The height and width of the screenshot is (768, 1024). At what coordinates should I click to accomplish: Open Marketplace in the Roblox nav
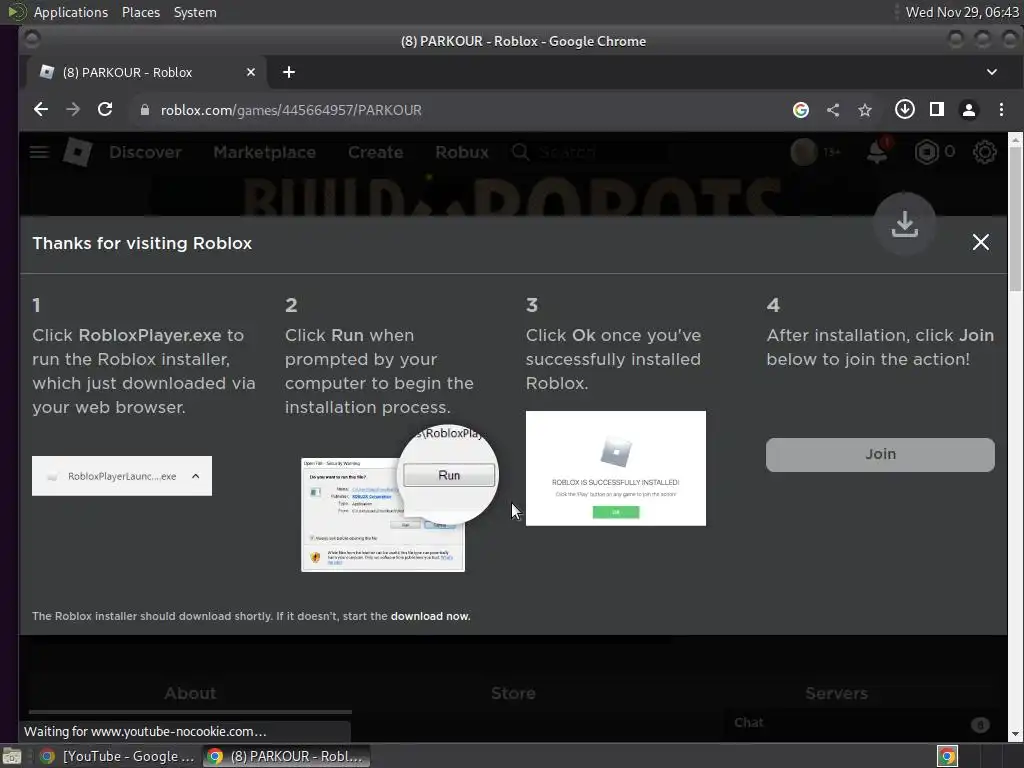(x=264, y=152)
